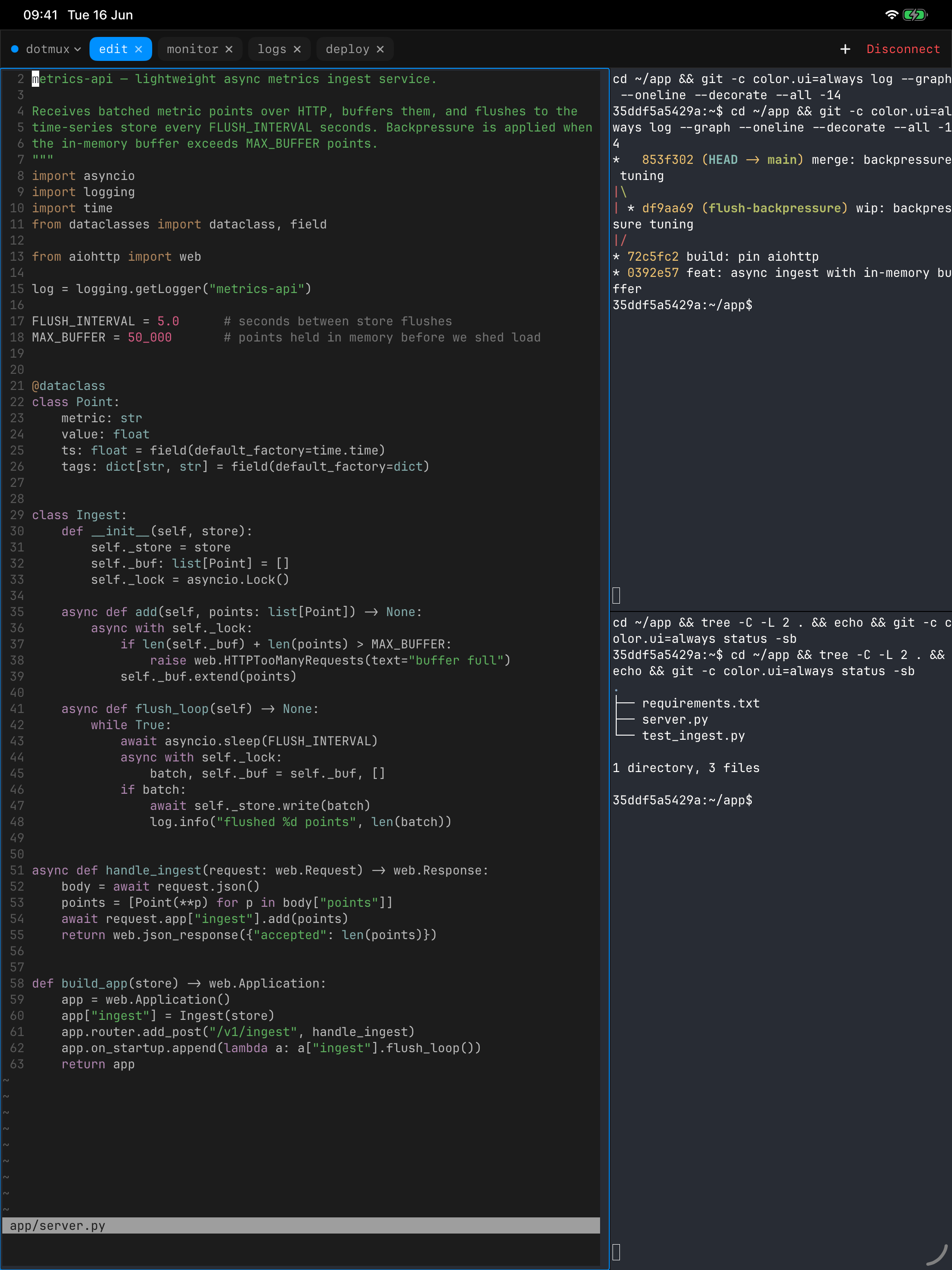Click the async def handle_ingest line
The width and height of the screenshot is (952, 1270).
click(260, 870)
